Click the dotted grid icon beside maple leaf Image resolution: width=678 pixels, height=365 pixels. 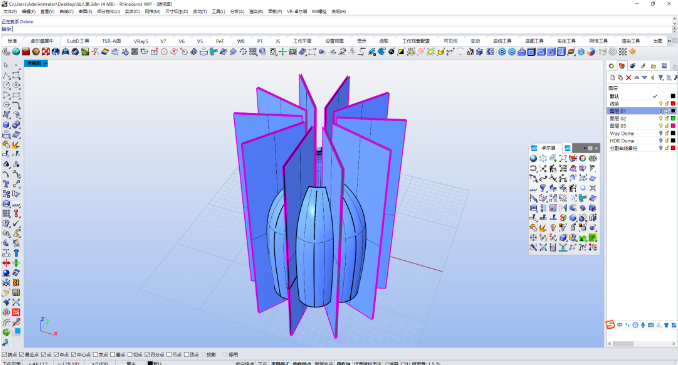click(x=623, y=52)
